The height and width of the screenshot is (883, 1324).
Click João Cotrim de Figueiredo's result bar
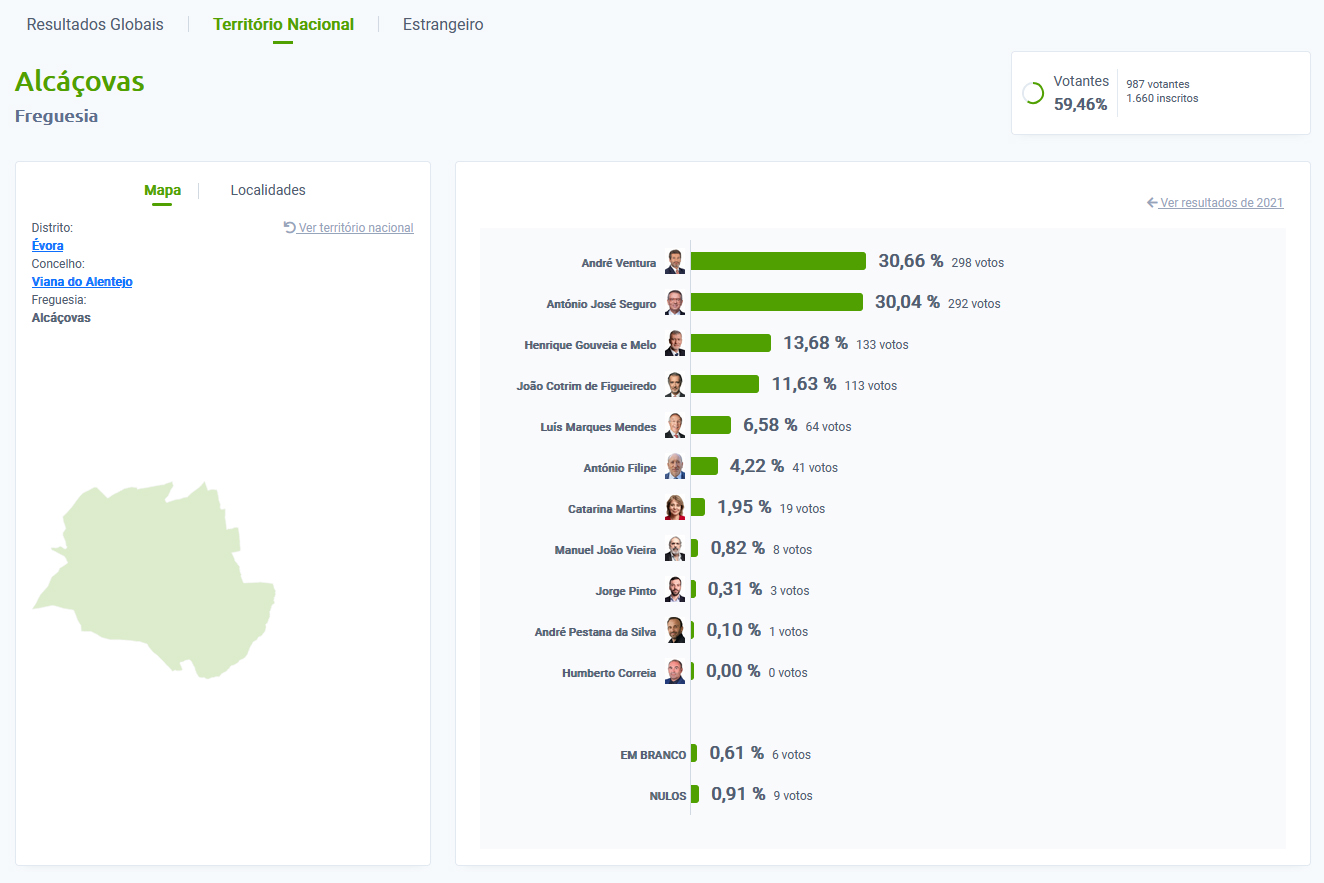[x=725, y=384]
